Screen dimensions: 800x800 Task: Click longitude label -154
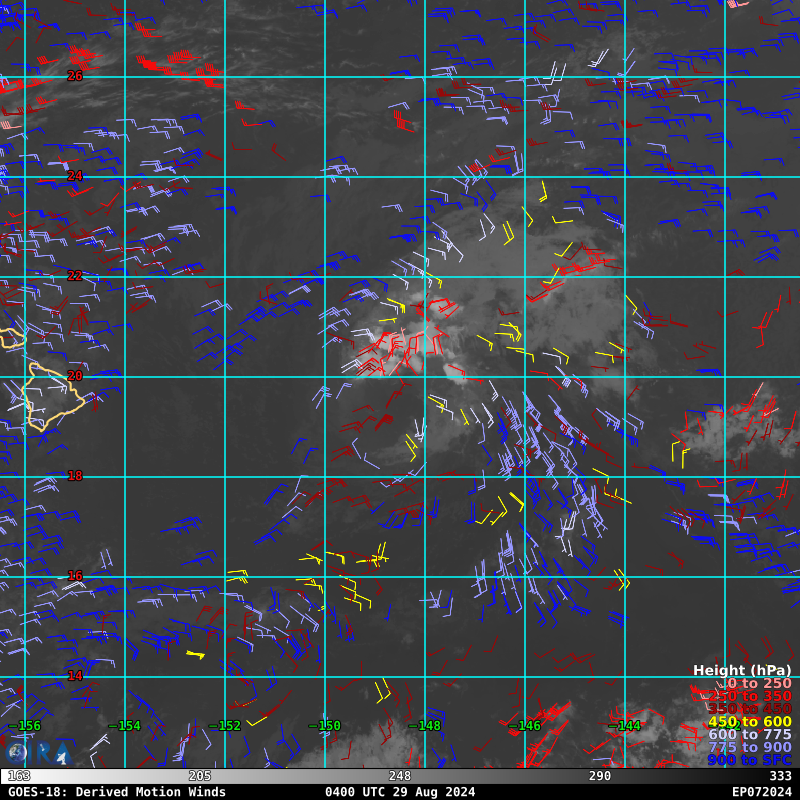124,726
